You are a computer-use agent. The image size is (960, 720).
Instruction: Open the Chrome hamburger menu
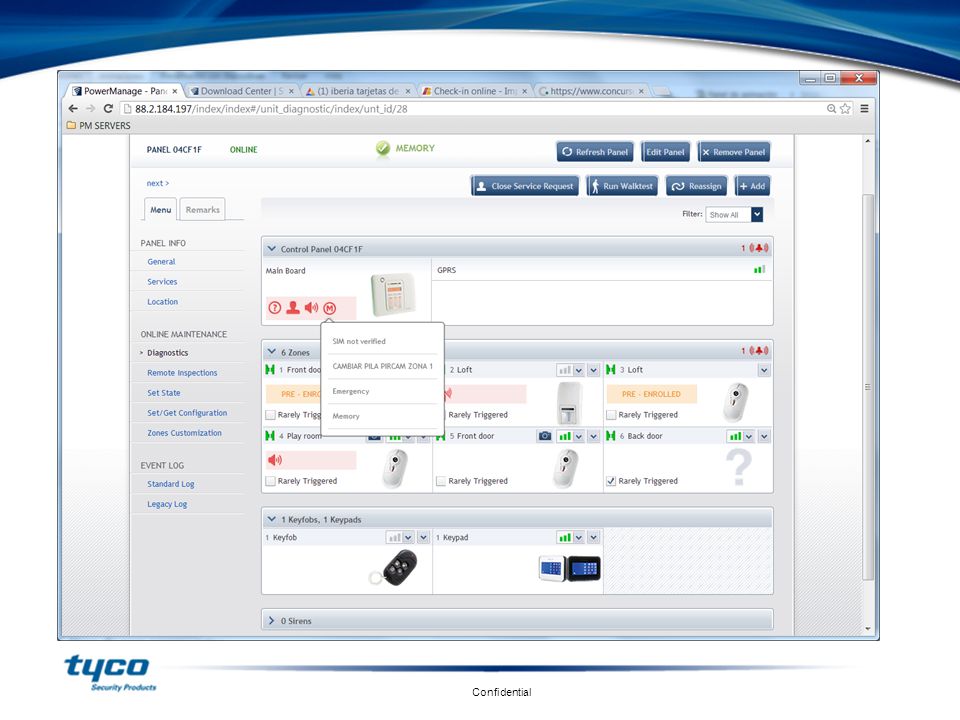(864, 108)
